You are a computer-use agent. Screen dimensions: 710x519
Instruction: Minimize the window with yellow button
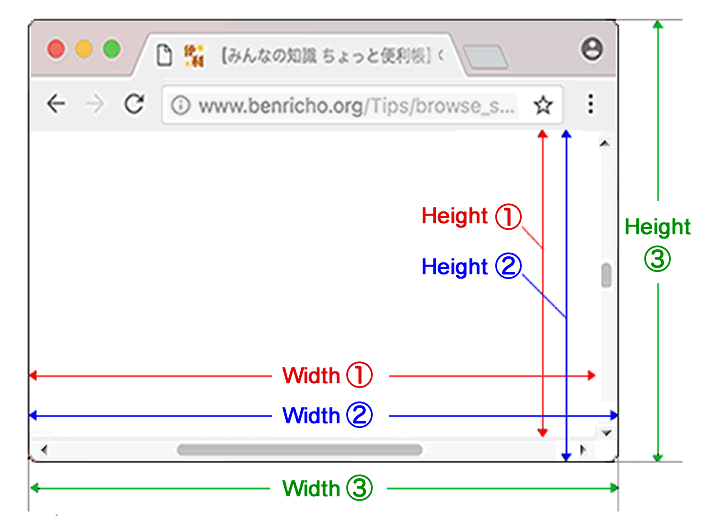pos(84,49)
